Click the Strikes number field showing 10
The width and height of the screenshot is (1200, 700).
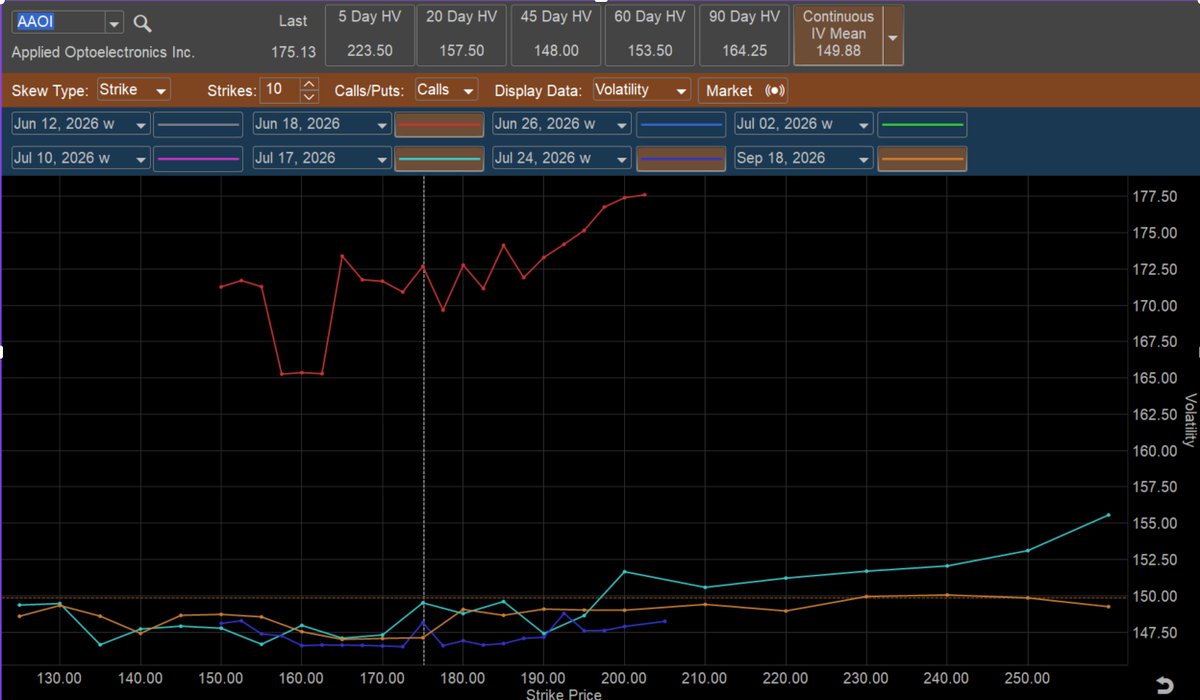point(280,90)
